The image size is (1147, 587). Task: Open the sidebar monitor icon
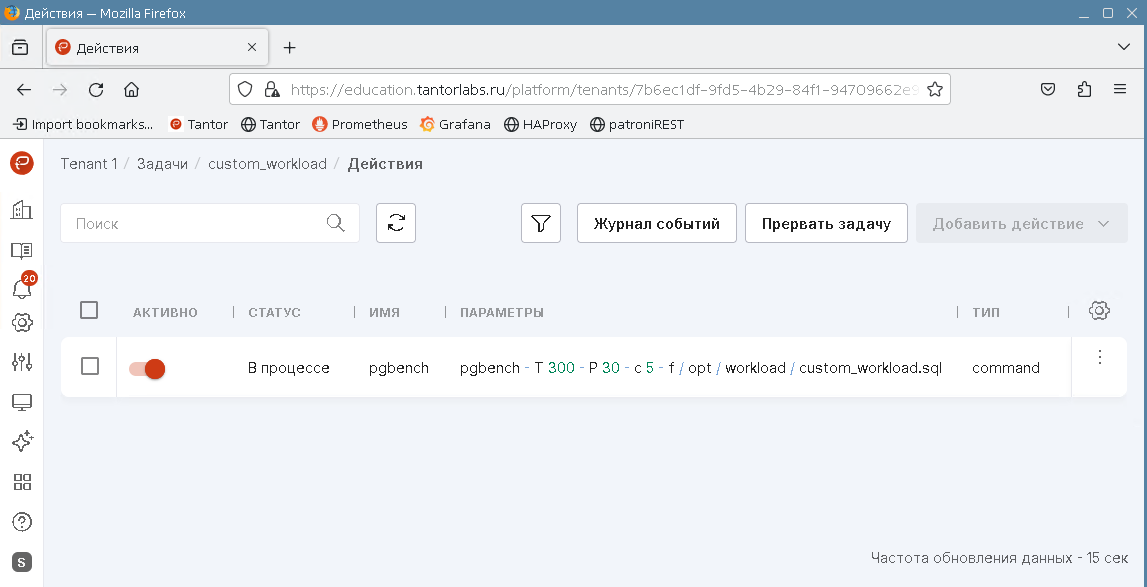click(22, 403)
